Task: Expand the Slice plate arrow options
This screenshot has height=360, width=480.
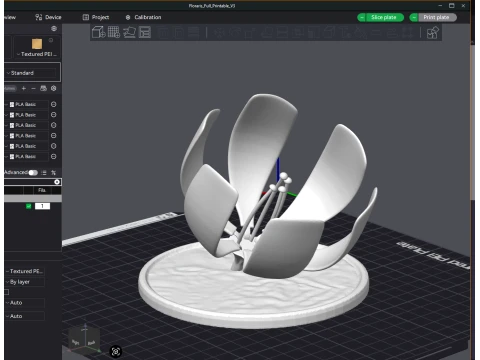Action: [362, 17]
